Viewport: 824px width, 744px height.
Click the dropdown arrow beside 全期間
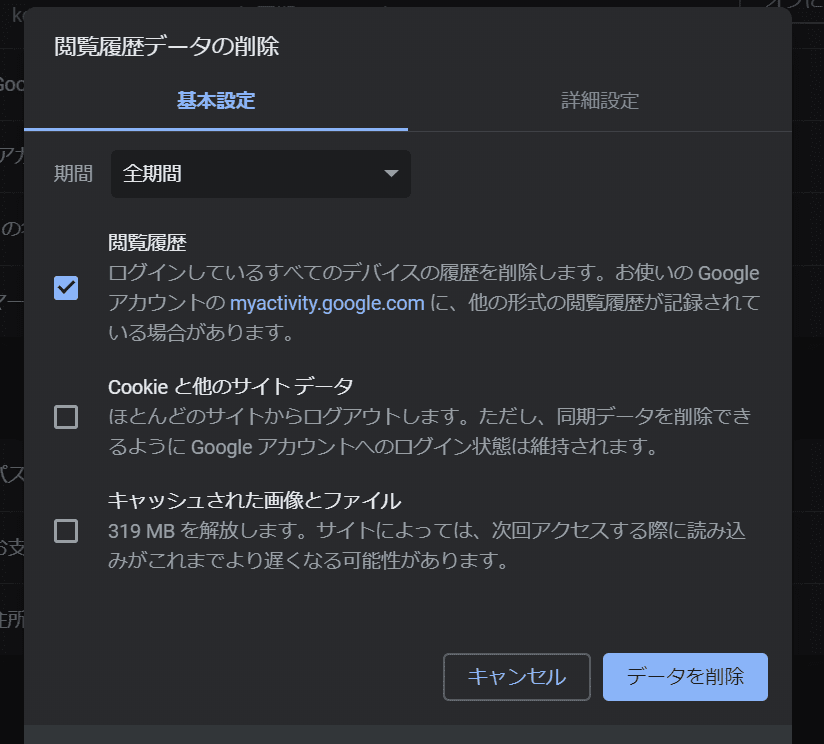click(x=391, y=173)
